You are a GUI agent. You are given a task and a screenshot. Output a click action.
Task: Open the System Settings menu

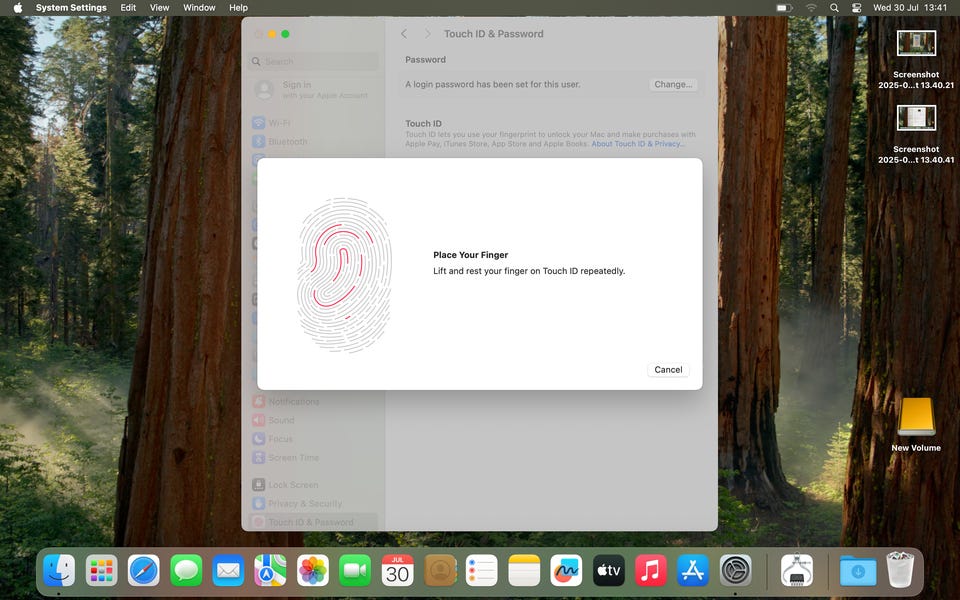pyautogui.click(x=71, y=8)
